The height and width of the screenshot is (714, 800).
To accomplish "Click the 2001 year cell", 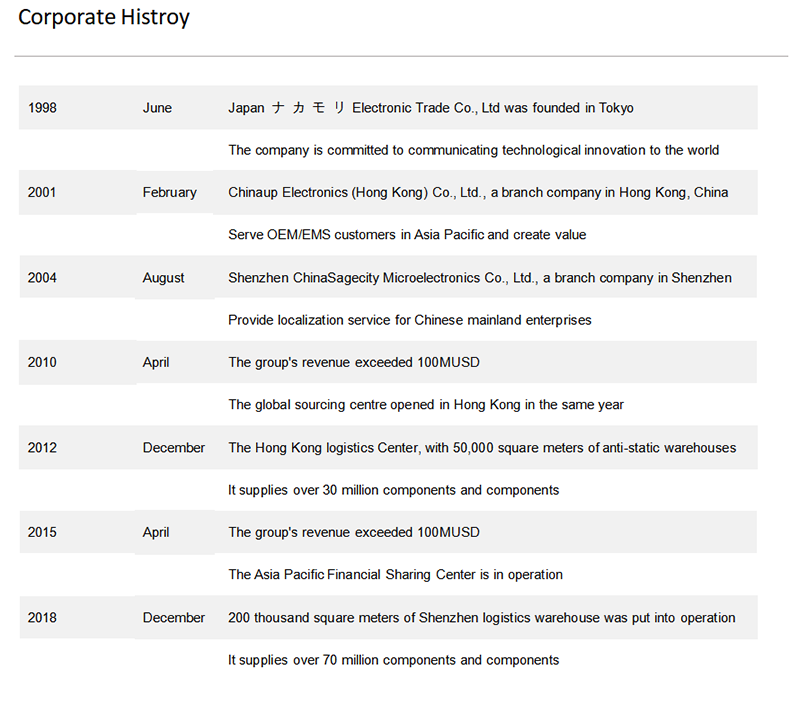I will click(43, 192).
